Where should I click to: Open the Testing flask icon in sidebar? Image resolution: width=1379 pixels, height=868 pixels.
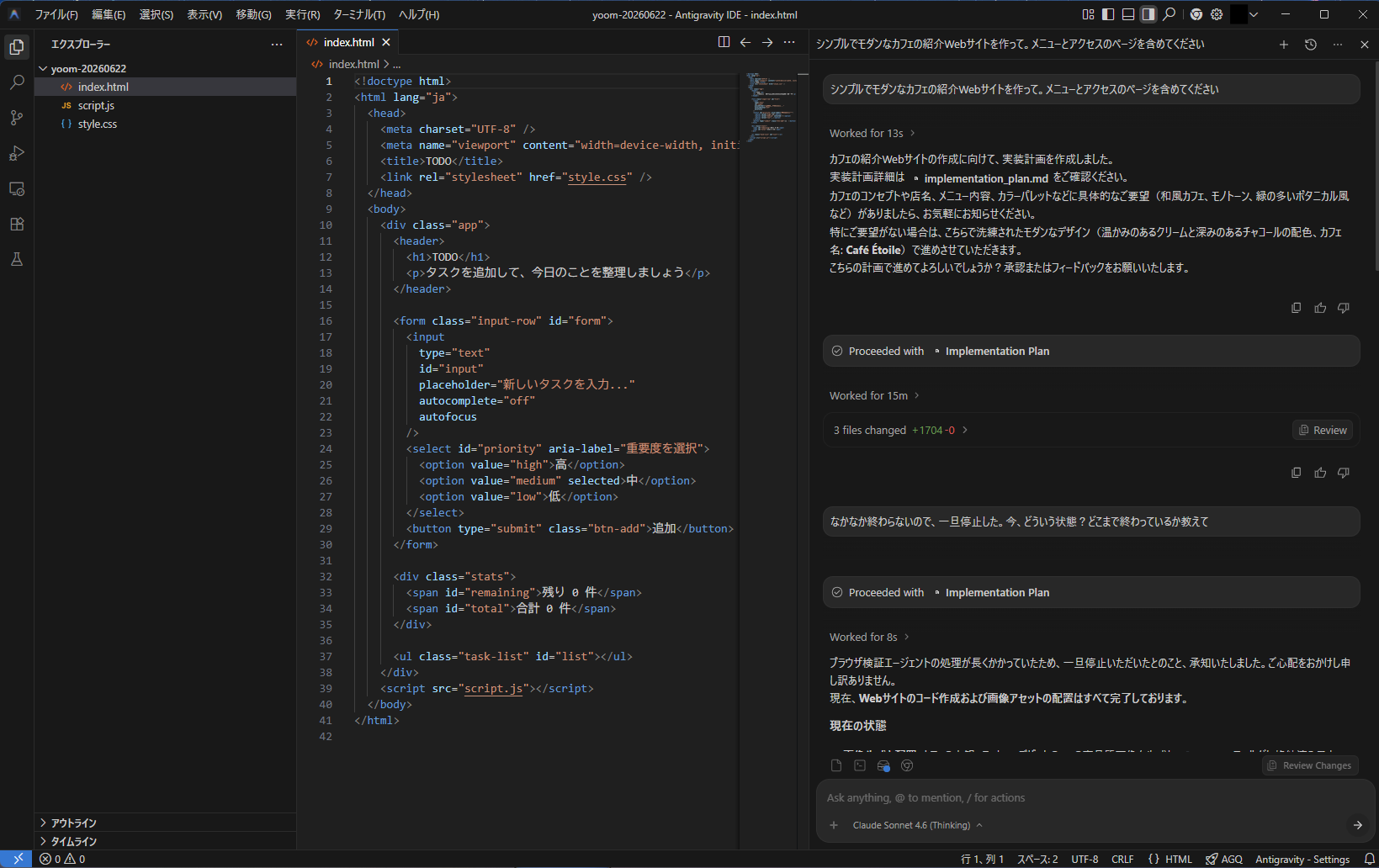click(17, 259)
